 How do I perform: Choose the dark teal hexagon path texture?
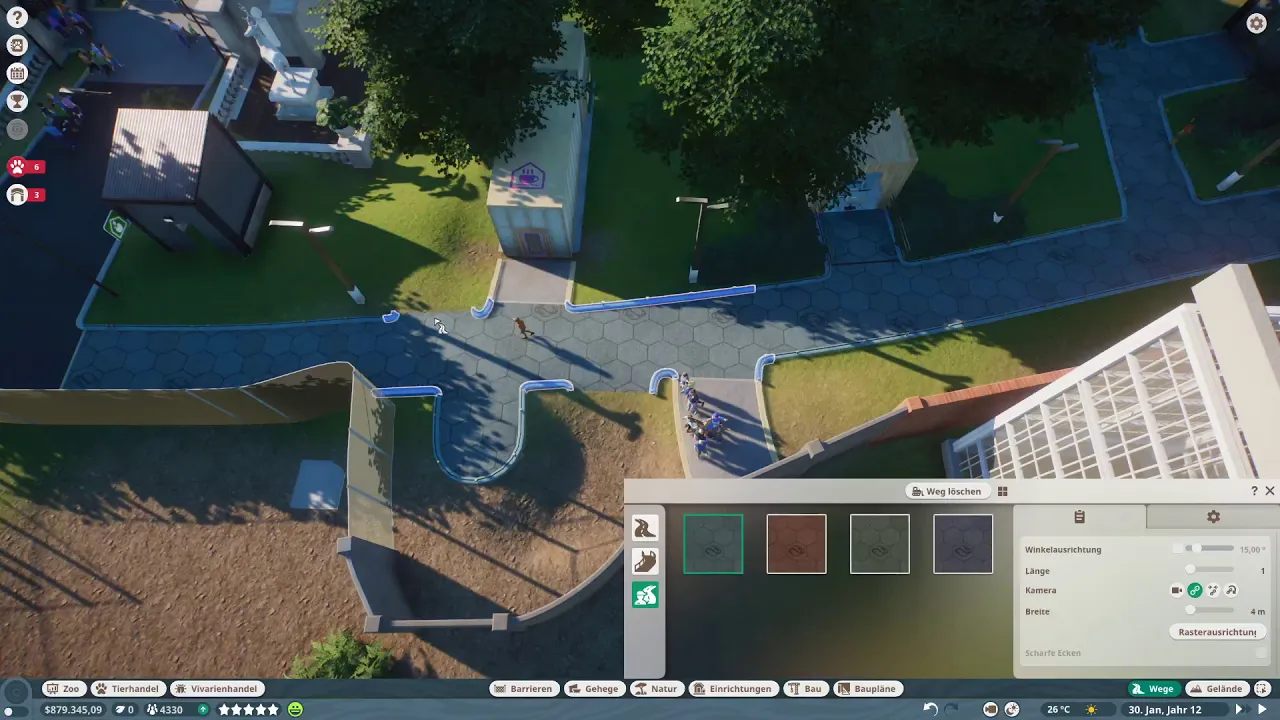pyautogui.click(x=713, y=544)
